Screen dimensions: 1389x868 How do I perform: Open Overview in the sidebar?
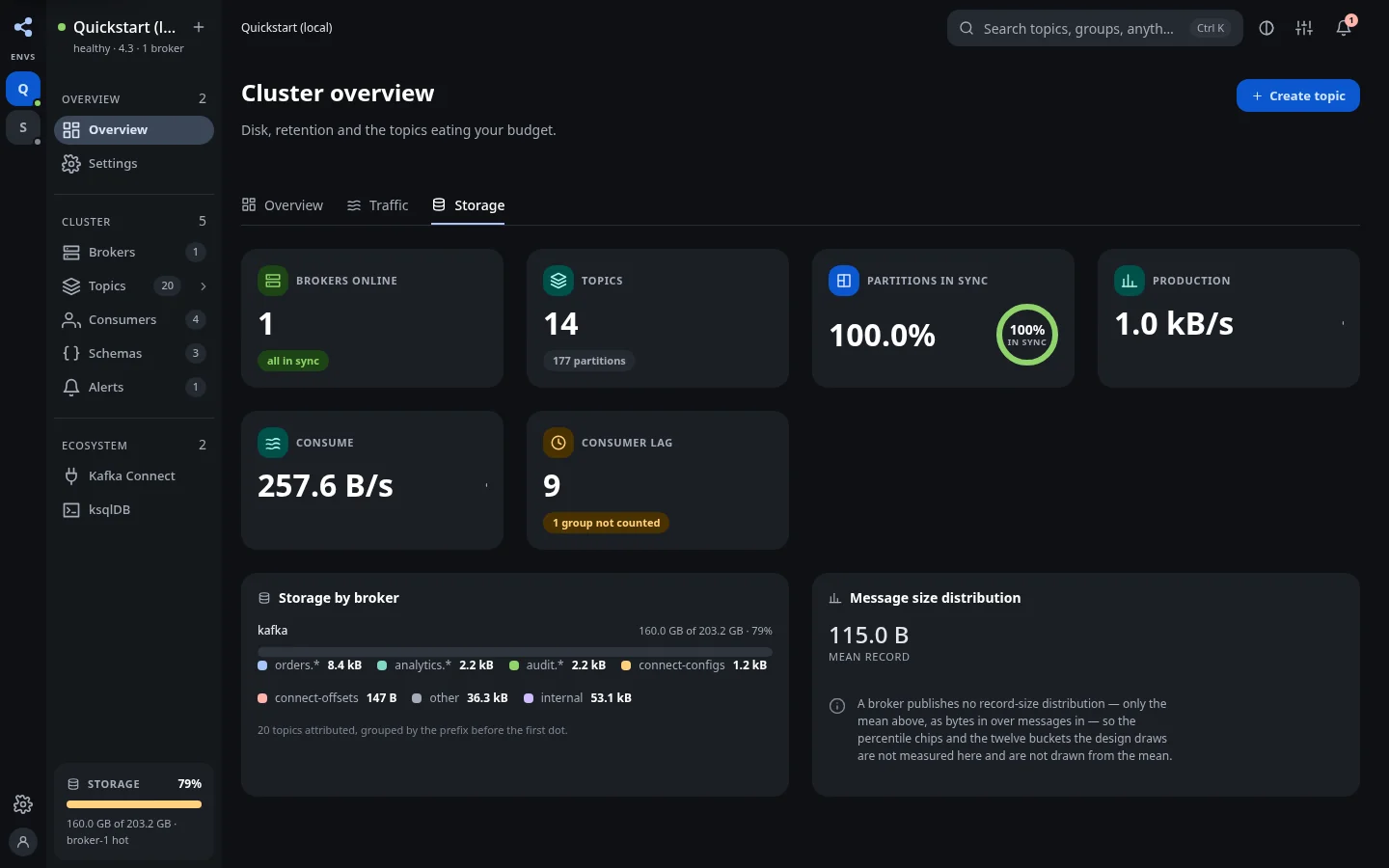pyautogui.click(x=134, y=130)
